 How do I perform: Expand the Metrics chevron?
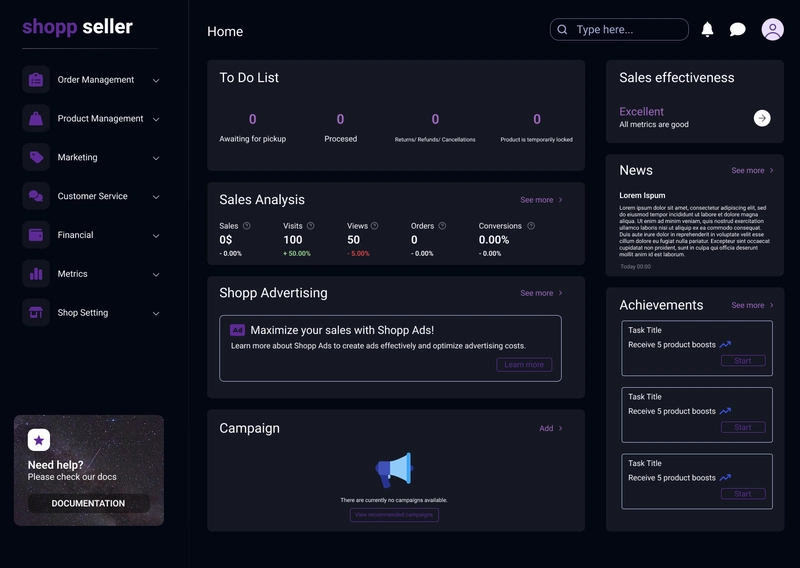156,274
